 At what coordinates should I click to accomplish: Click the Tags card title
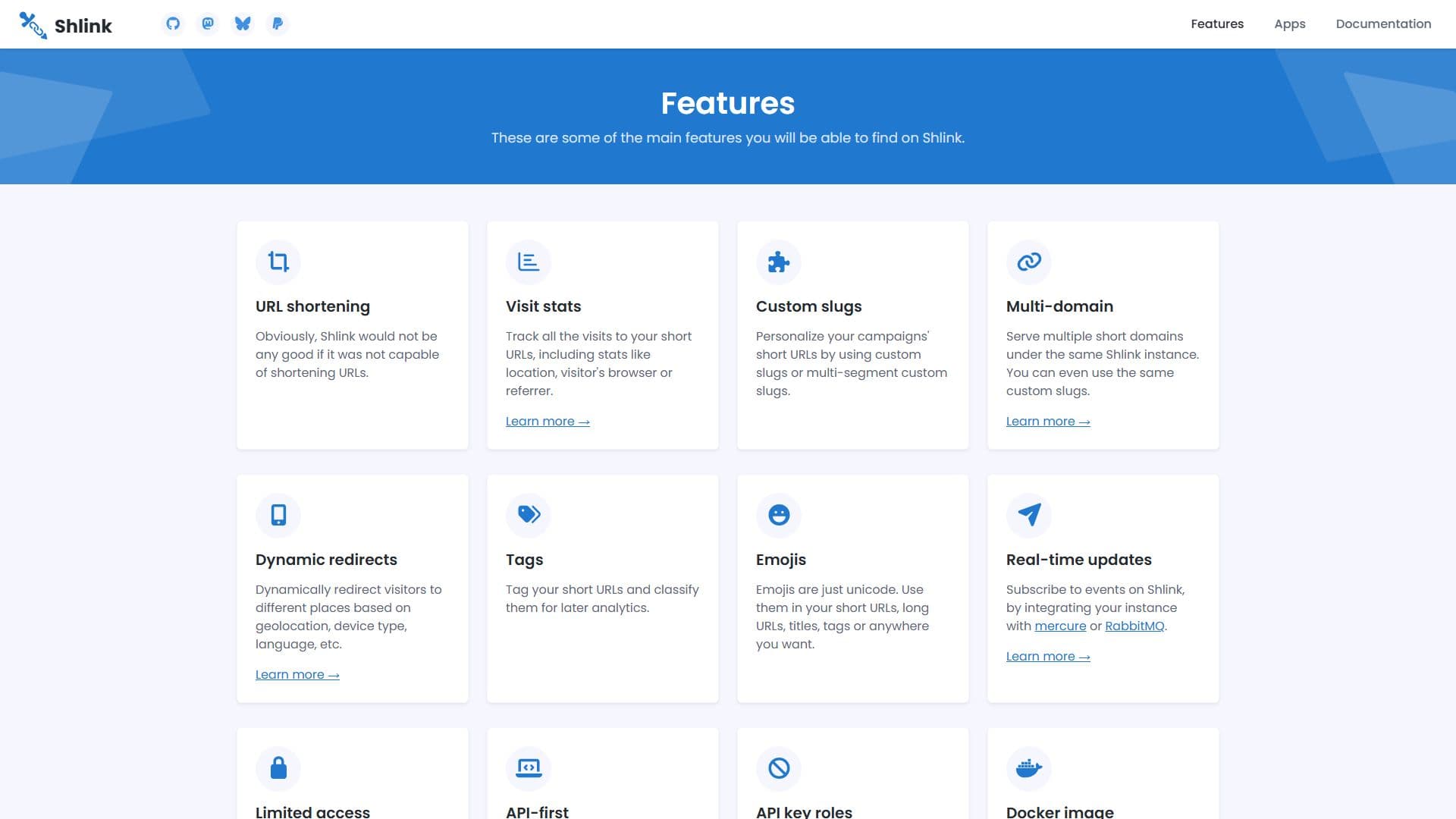coord(525,560)
